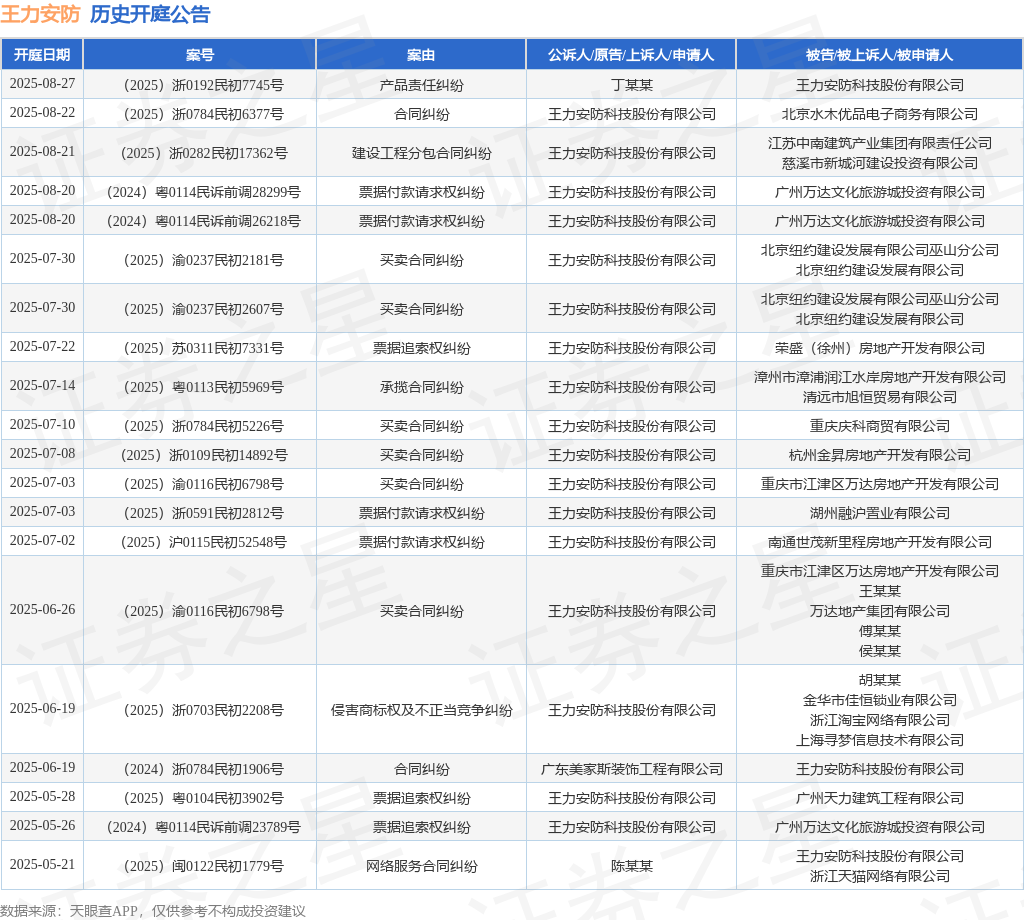The width and height of the screenshot is (1024, 920).
Task: Select the 案号 column header
Action: pos(200,55)
